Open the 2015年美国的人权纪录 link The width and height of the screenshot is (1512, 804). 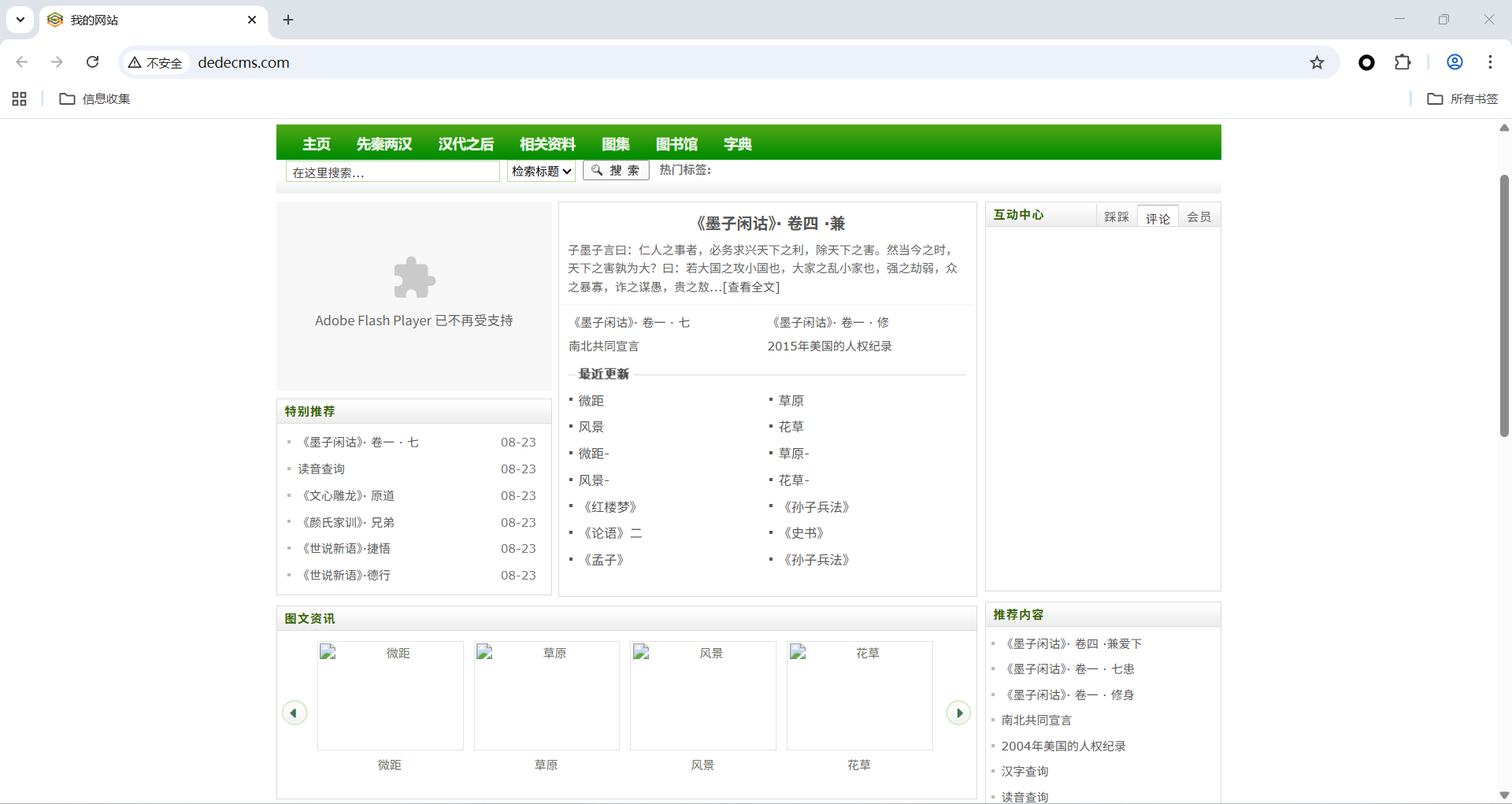[x=830, y=346]
